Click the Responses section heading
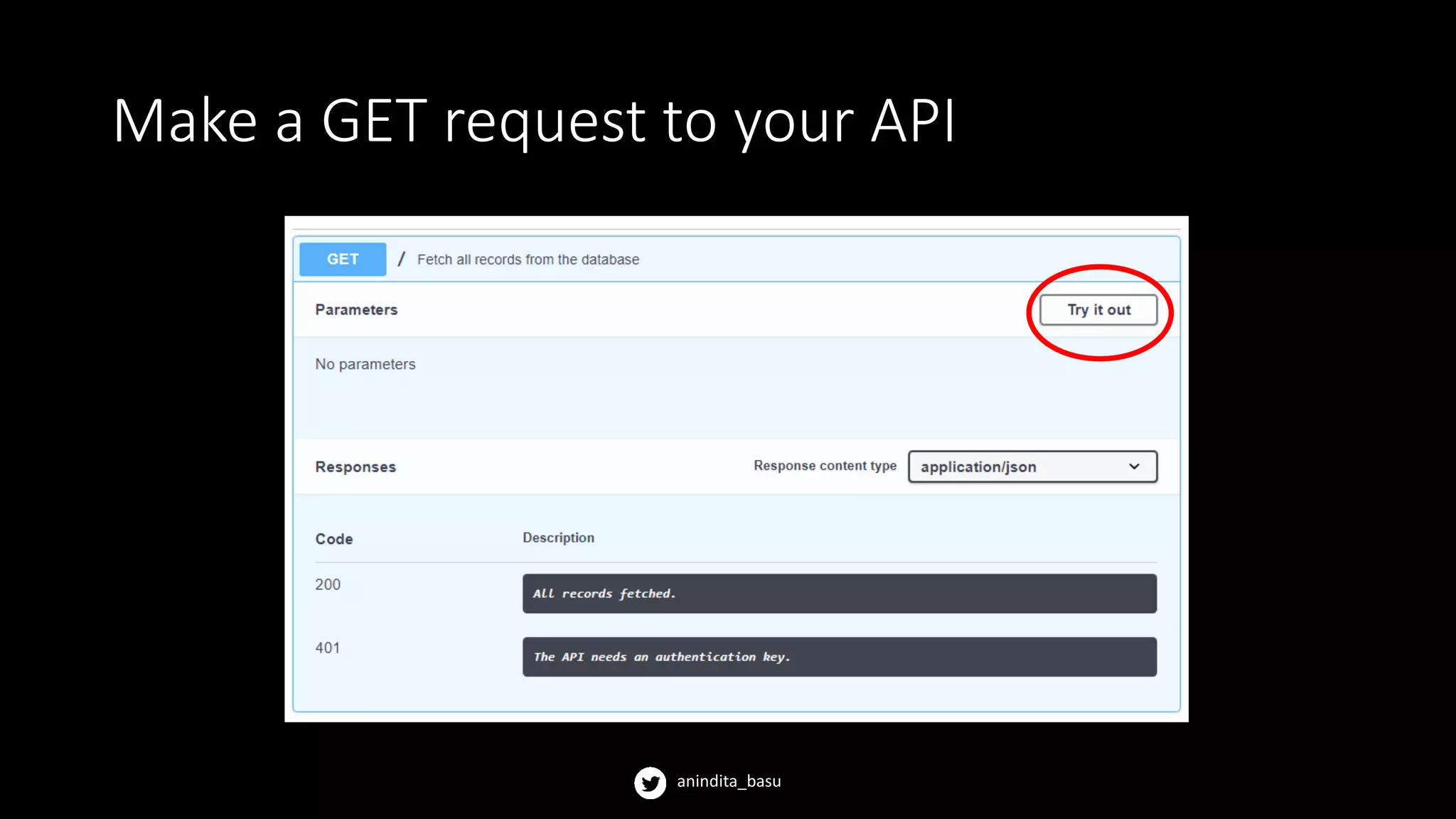Screen dimensions: 1456x819 (x=355, y=467)
